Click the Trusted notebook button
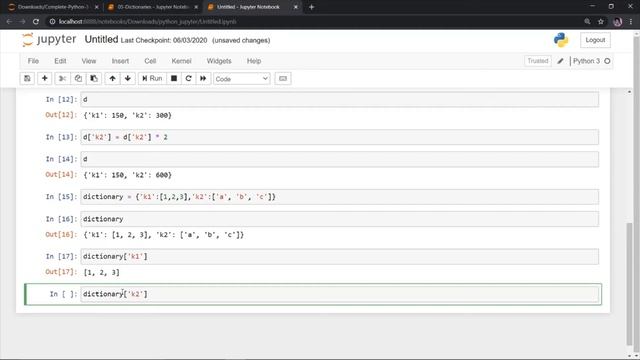The height and width of the screenshot is (360, 640). [538, 61]
